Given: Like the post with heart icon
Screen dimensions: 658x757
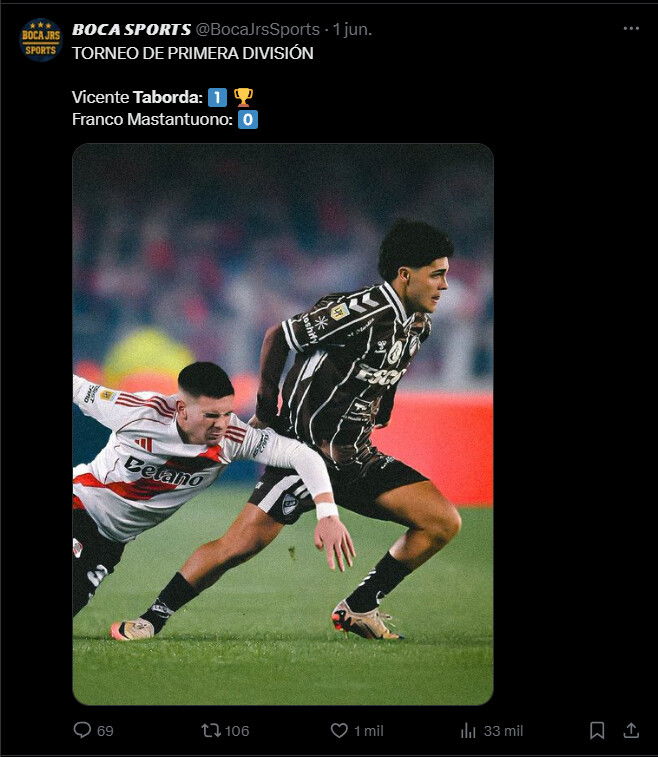Looking at the screenshot, I should pos(339,730).
